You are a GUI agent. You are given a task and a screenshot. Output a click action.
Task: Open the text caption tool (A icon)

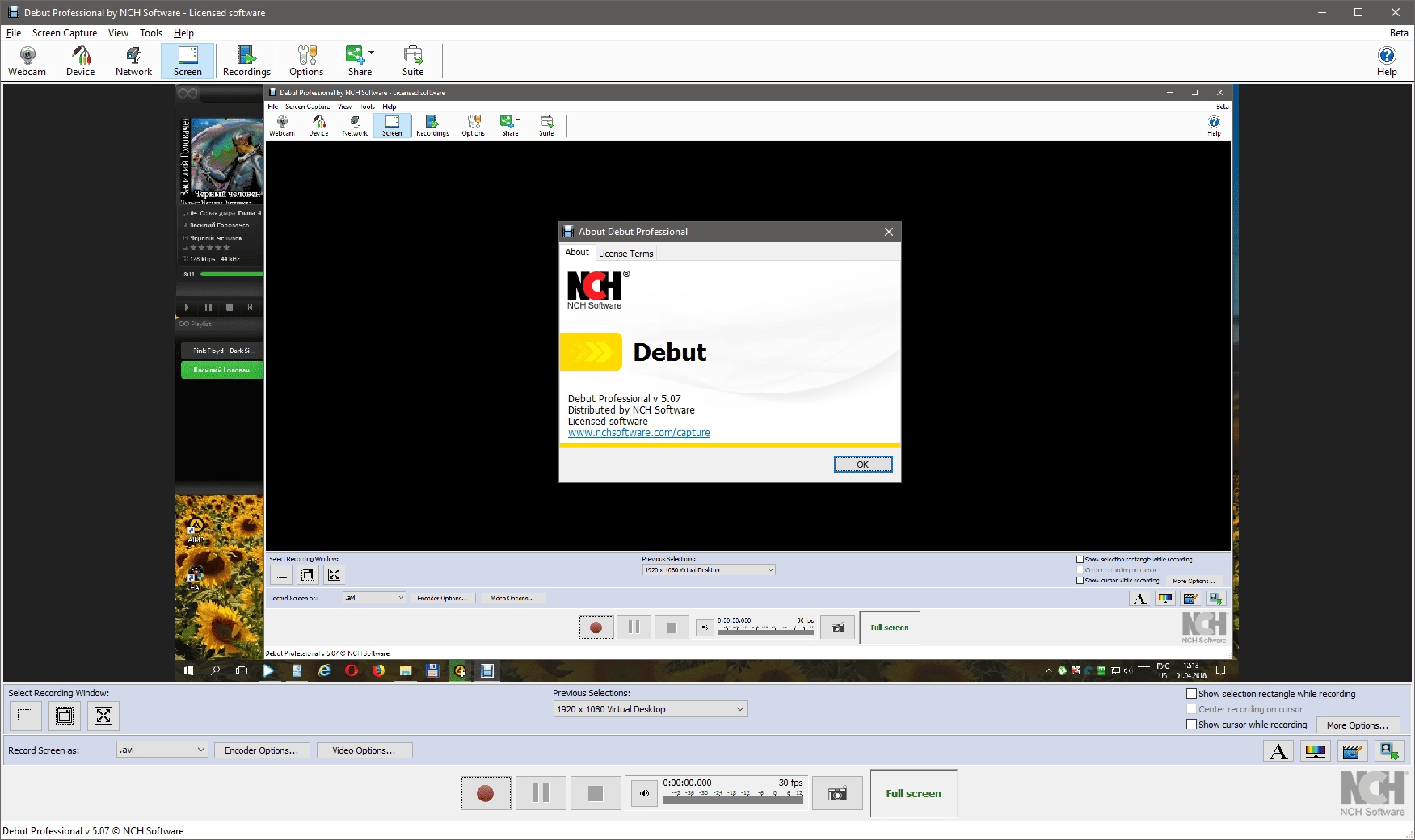tap(1278, 751)
